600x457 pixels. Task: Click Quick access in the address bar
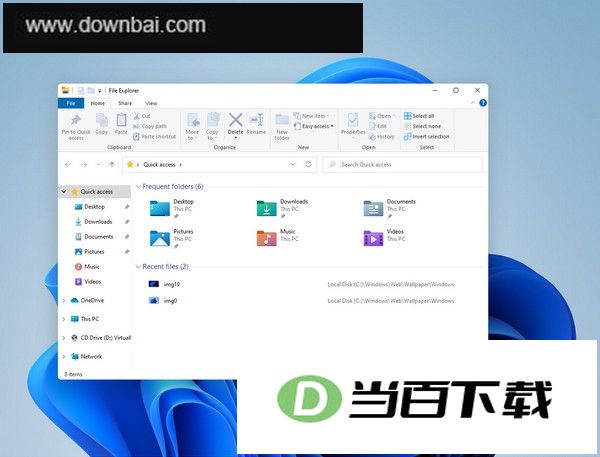point(159,165)
